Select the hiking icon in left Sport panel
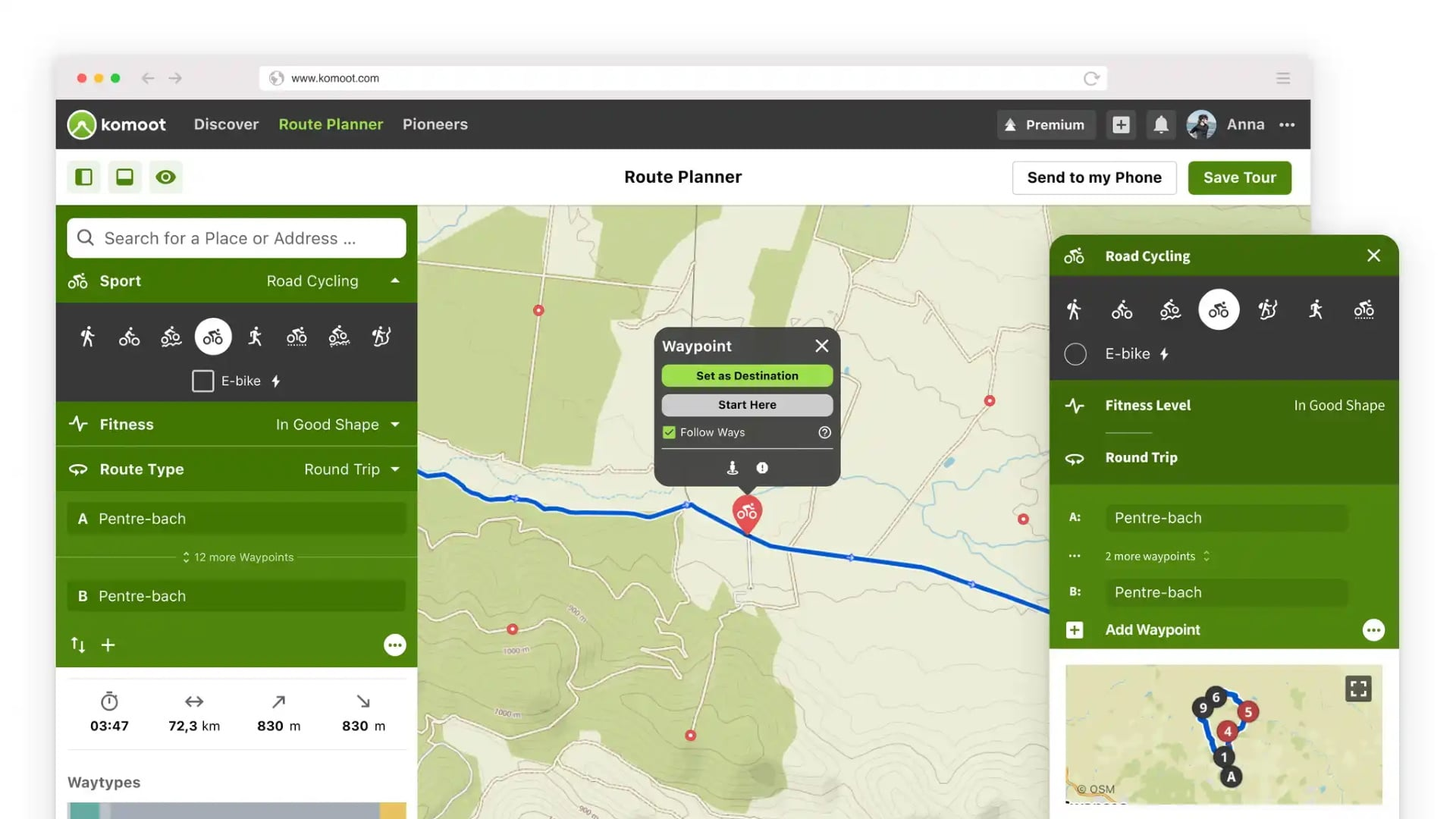This screenshot has width=1456, height=819. [87, 337]
